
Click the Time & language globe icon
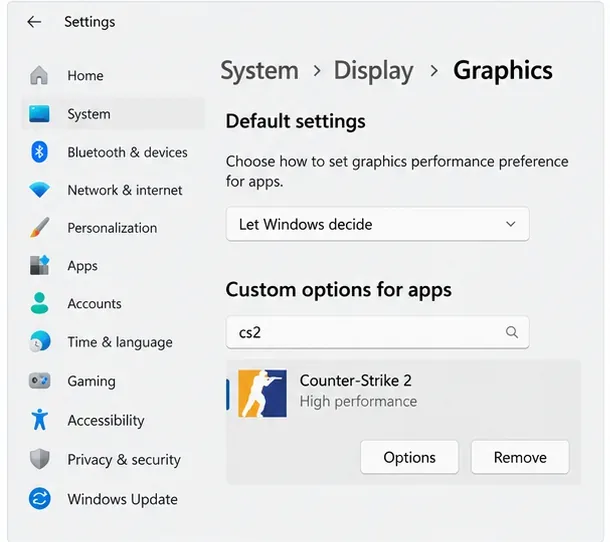(40, 342)
